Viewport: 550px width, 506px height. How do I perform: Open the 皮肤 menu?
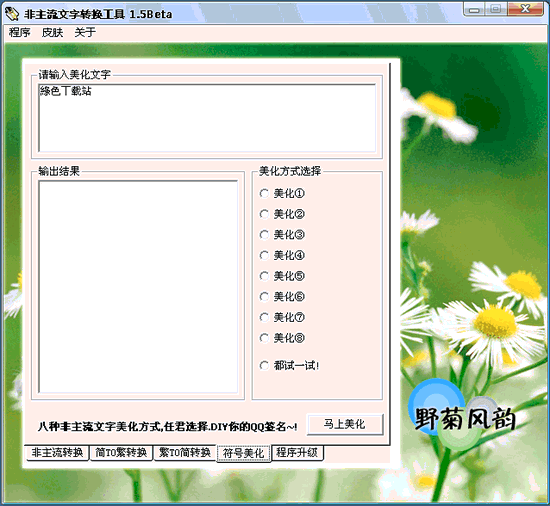click(x=52, y=32)
